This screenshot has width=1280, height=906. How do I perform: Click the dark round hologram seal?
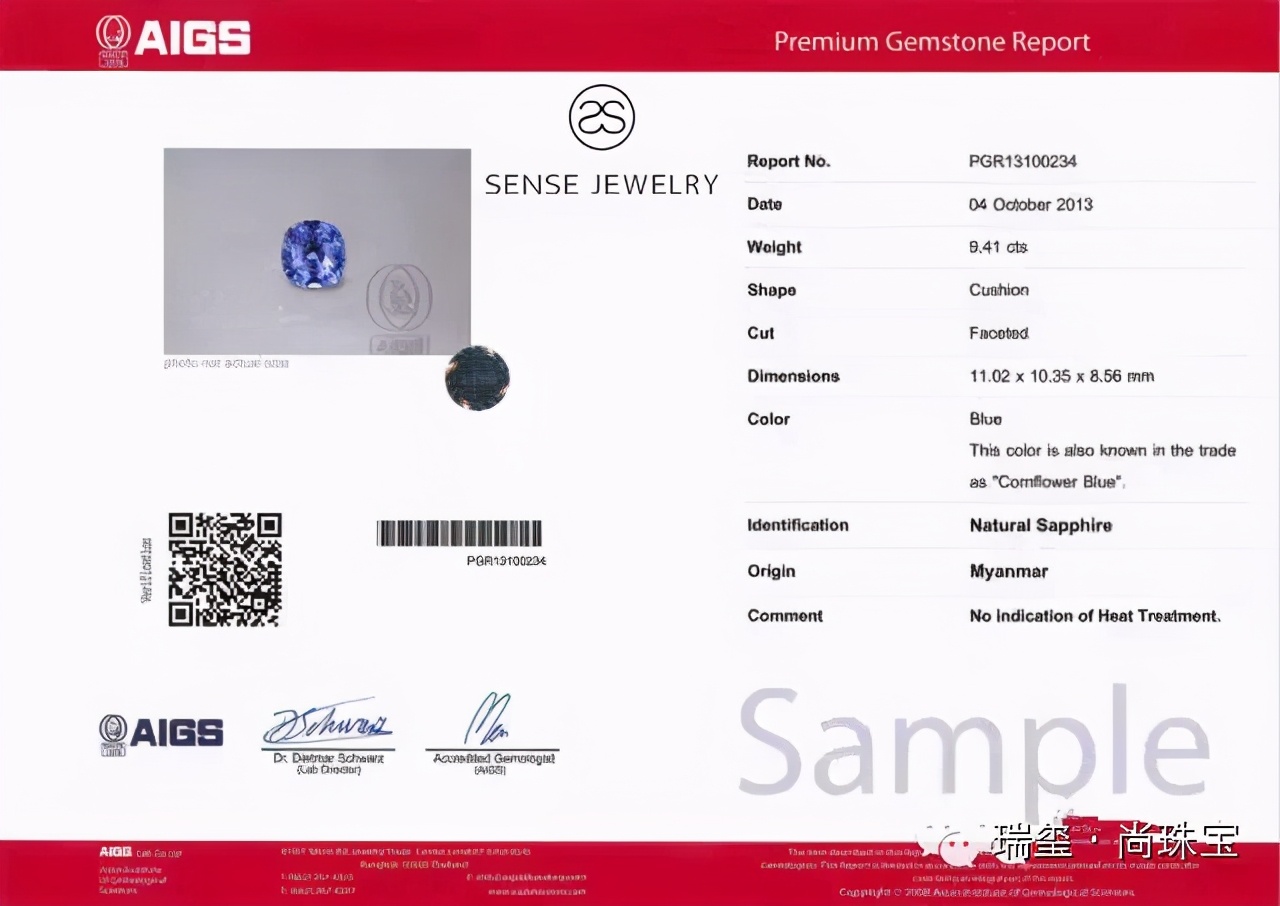coord(477,378)
